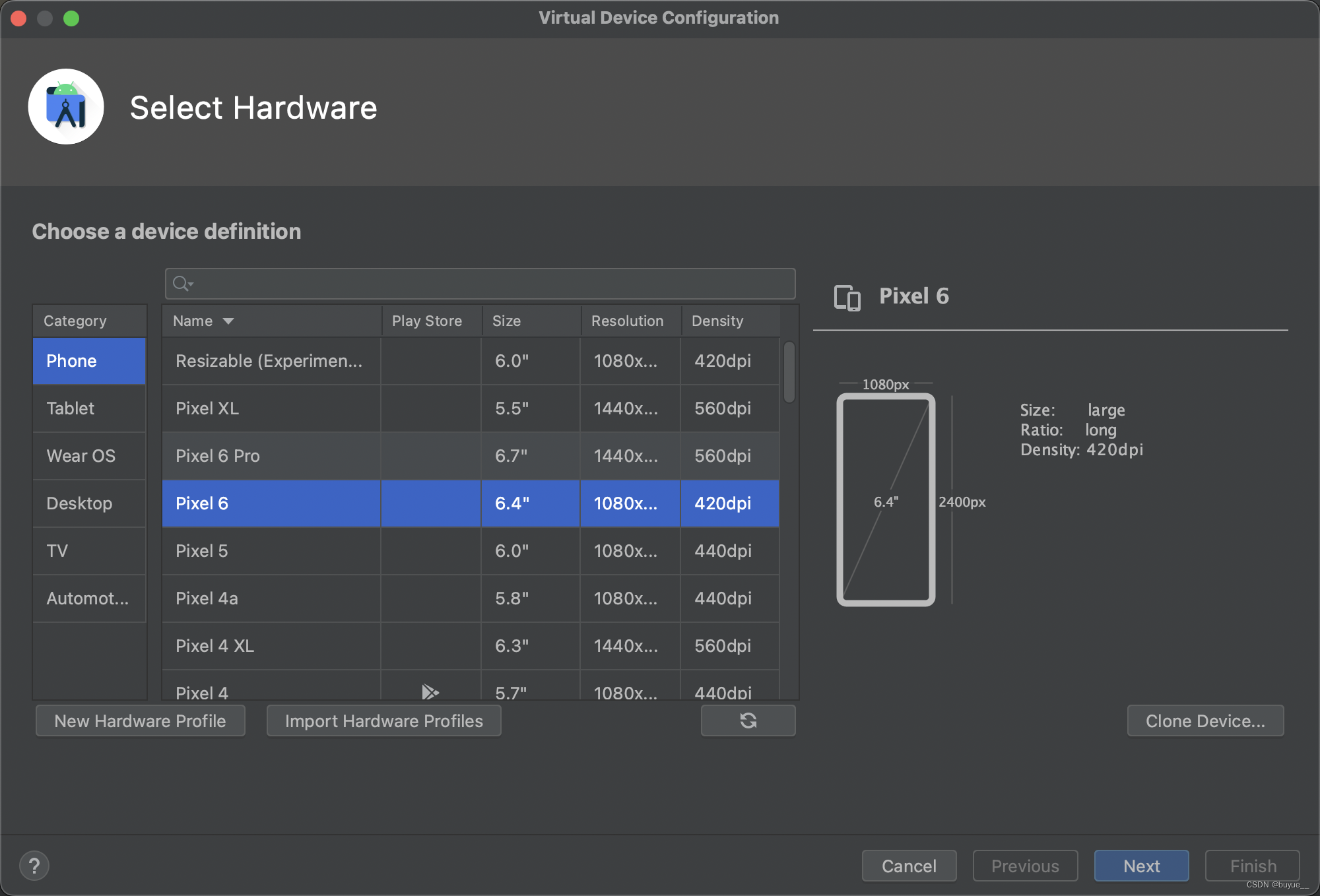Click the Play Store icon for Pixel 4
This screenshot has width=1320, height=896.
[430, 691]
